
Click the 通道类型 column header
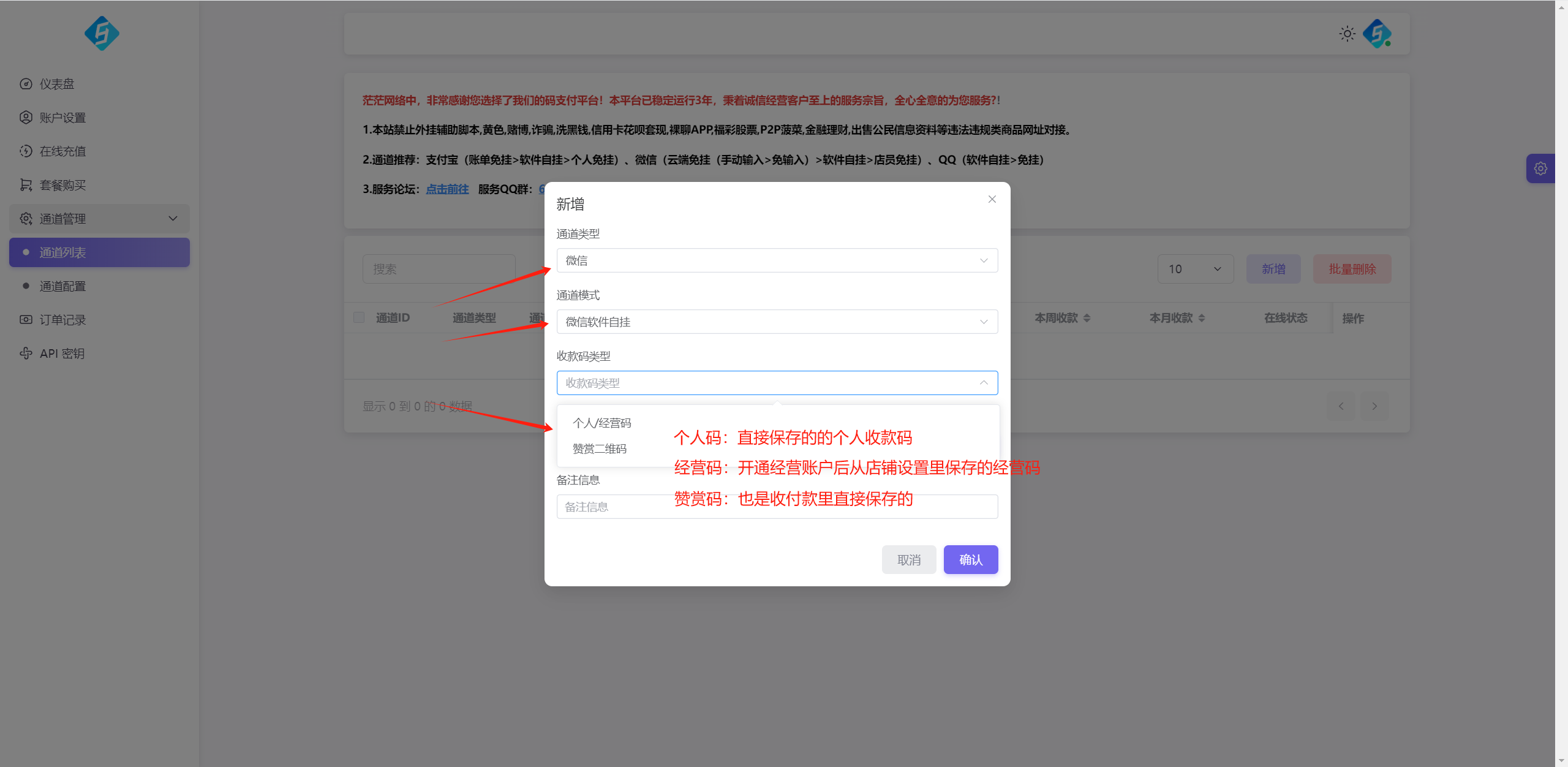pyautogui.click(x=474, y=318)
